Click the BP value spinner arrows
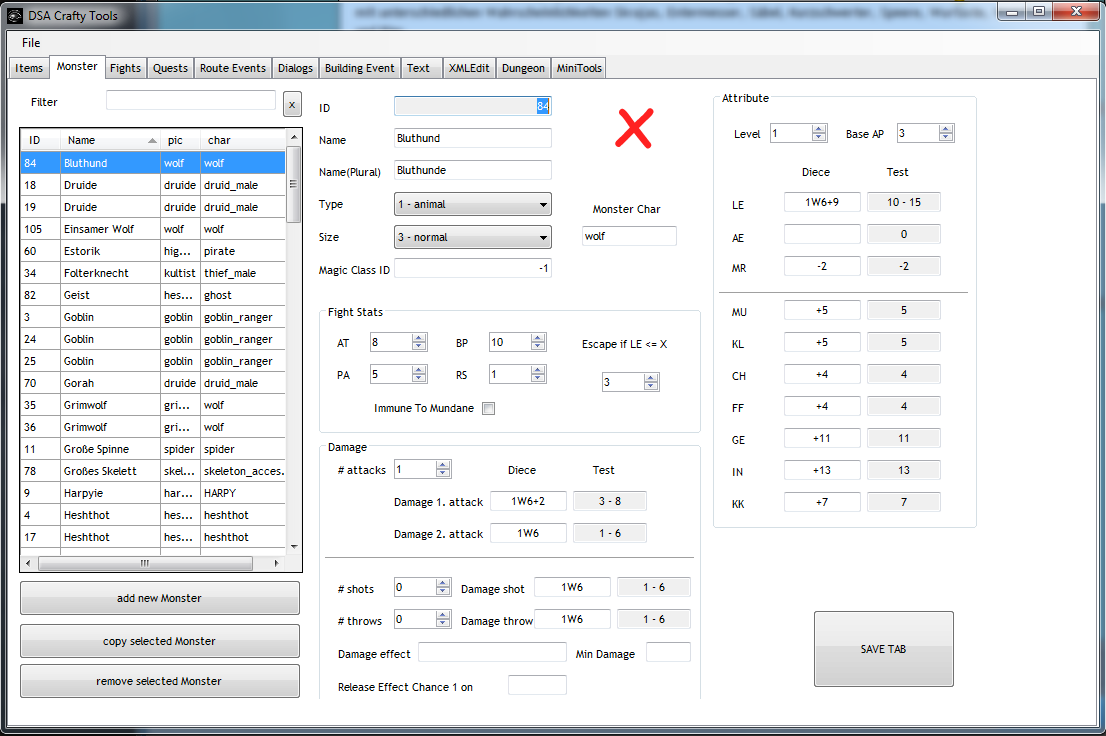The width and height of the screenshot is (1106, 736). [538, 342]
